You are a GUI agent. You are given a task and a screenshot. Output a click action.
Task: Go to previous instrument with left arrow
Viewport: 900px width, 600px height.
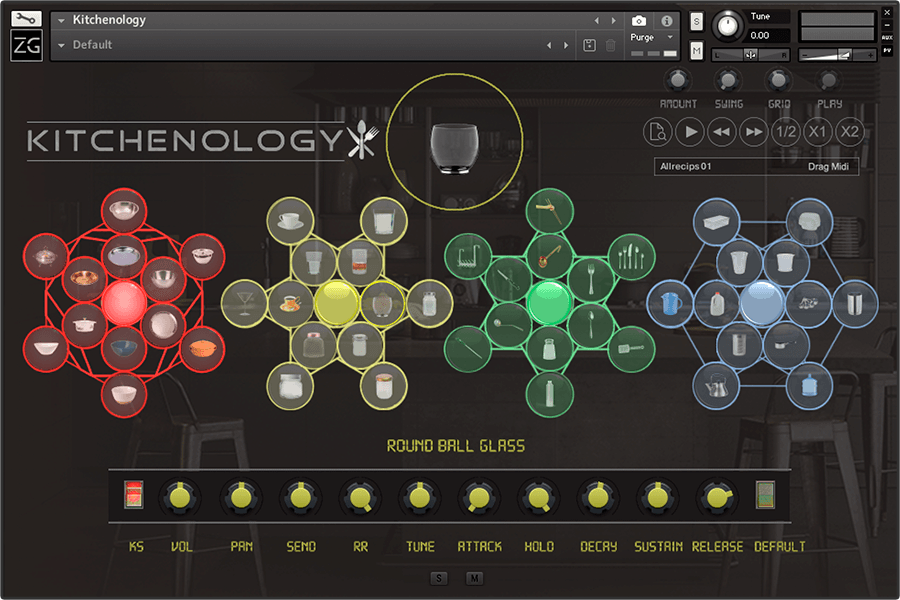pos(597,21)
